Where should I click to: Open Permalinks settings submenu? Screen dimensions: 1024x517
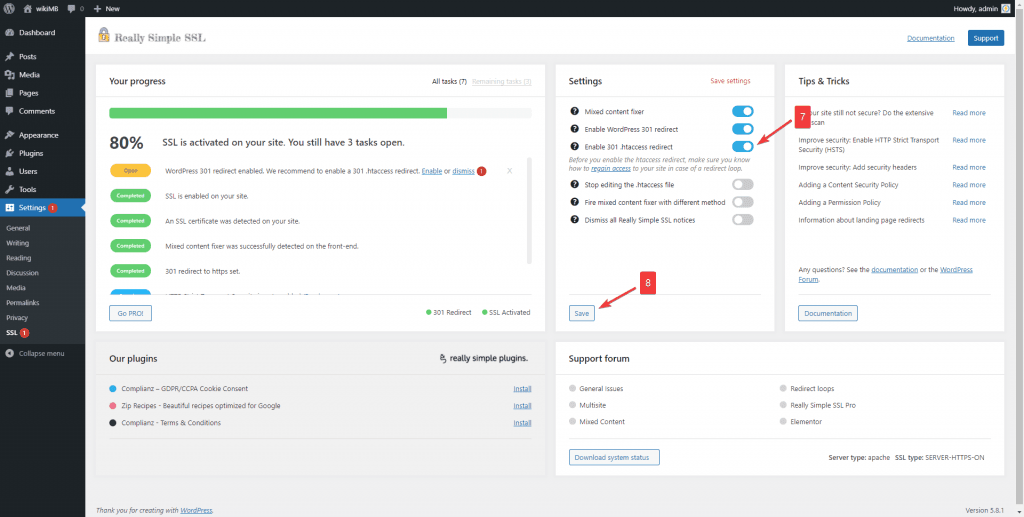[22, 303]
